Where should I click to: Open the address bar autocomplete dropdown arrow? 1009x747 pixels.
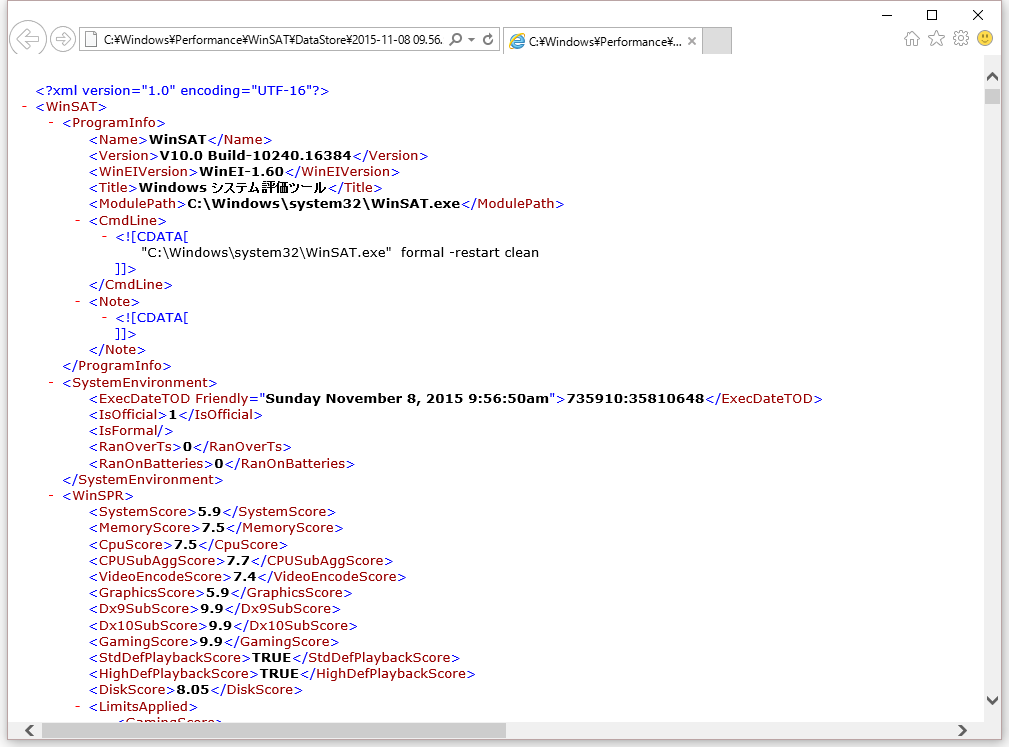[472, 39]
